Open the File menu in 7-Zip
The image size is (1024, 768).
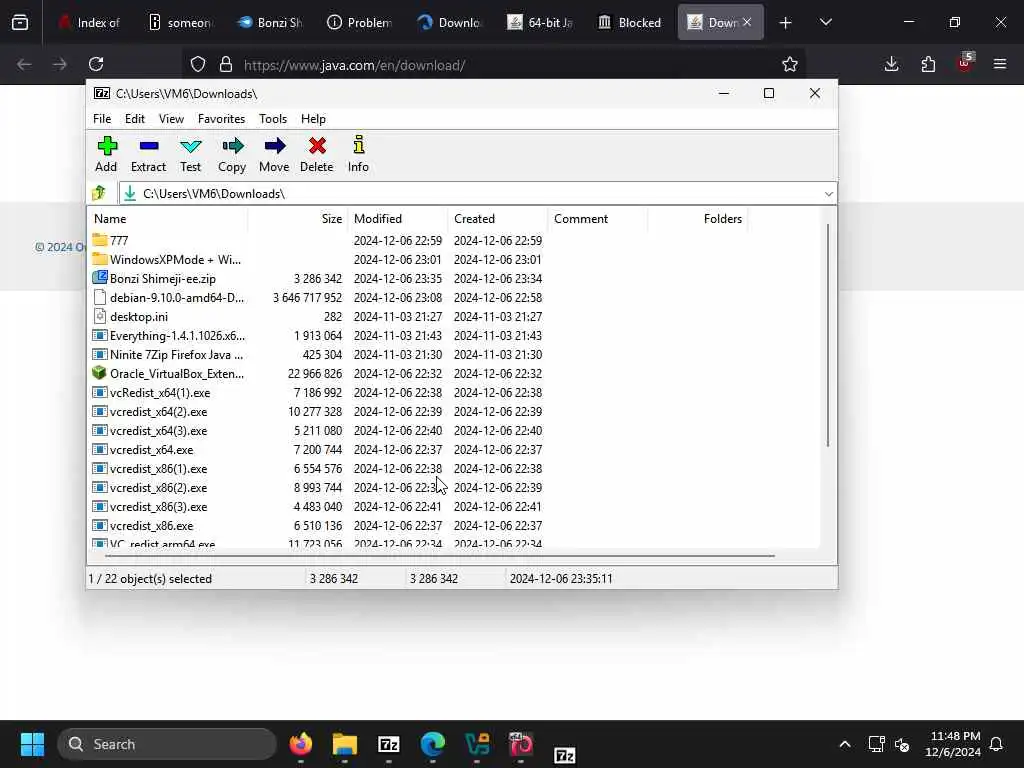(x=102, y=119)
